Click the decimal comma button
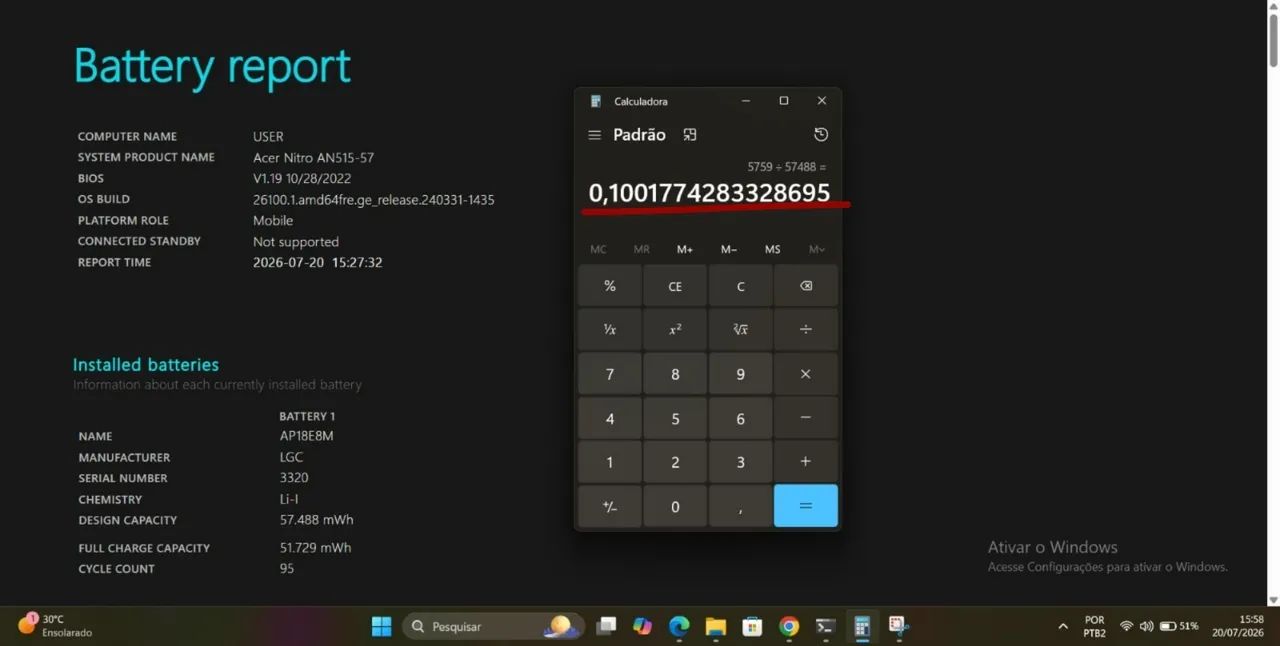 [x=741, y=506]
